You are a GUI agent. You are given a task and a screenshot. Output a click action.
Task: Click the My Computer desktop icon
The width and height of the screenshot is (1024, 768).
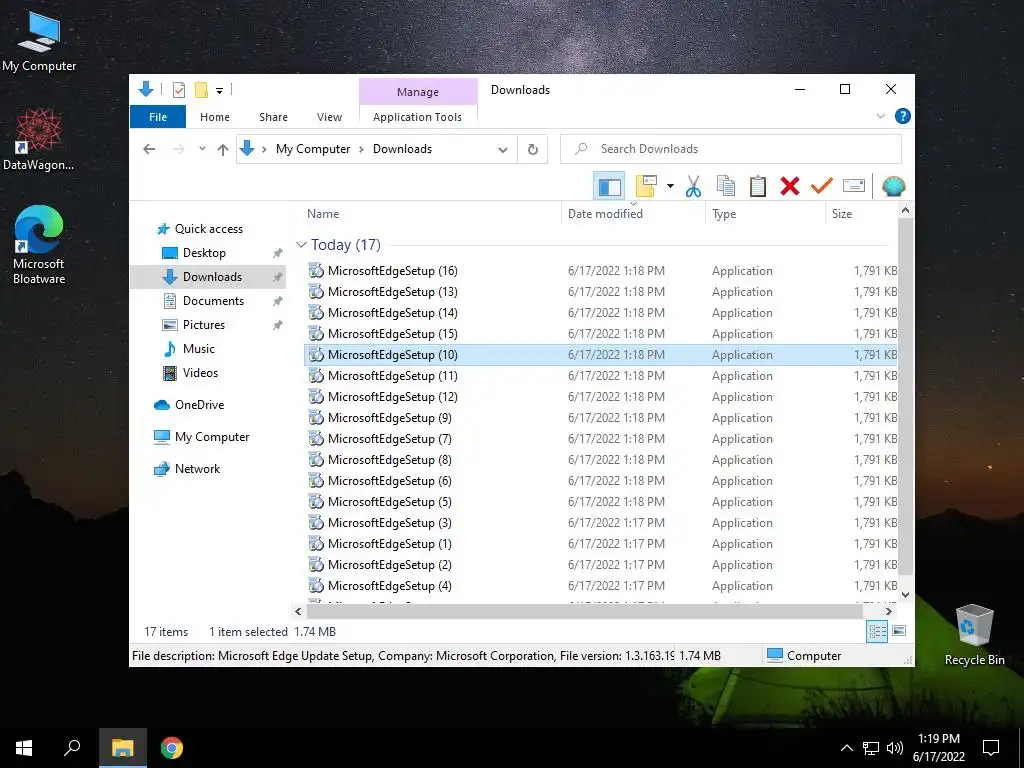39,42
